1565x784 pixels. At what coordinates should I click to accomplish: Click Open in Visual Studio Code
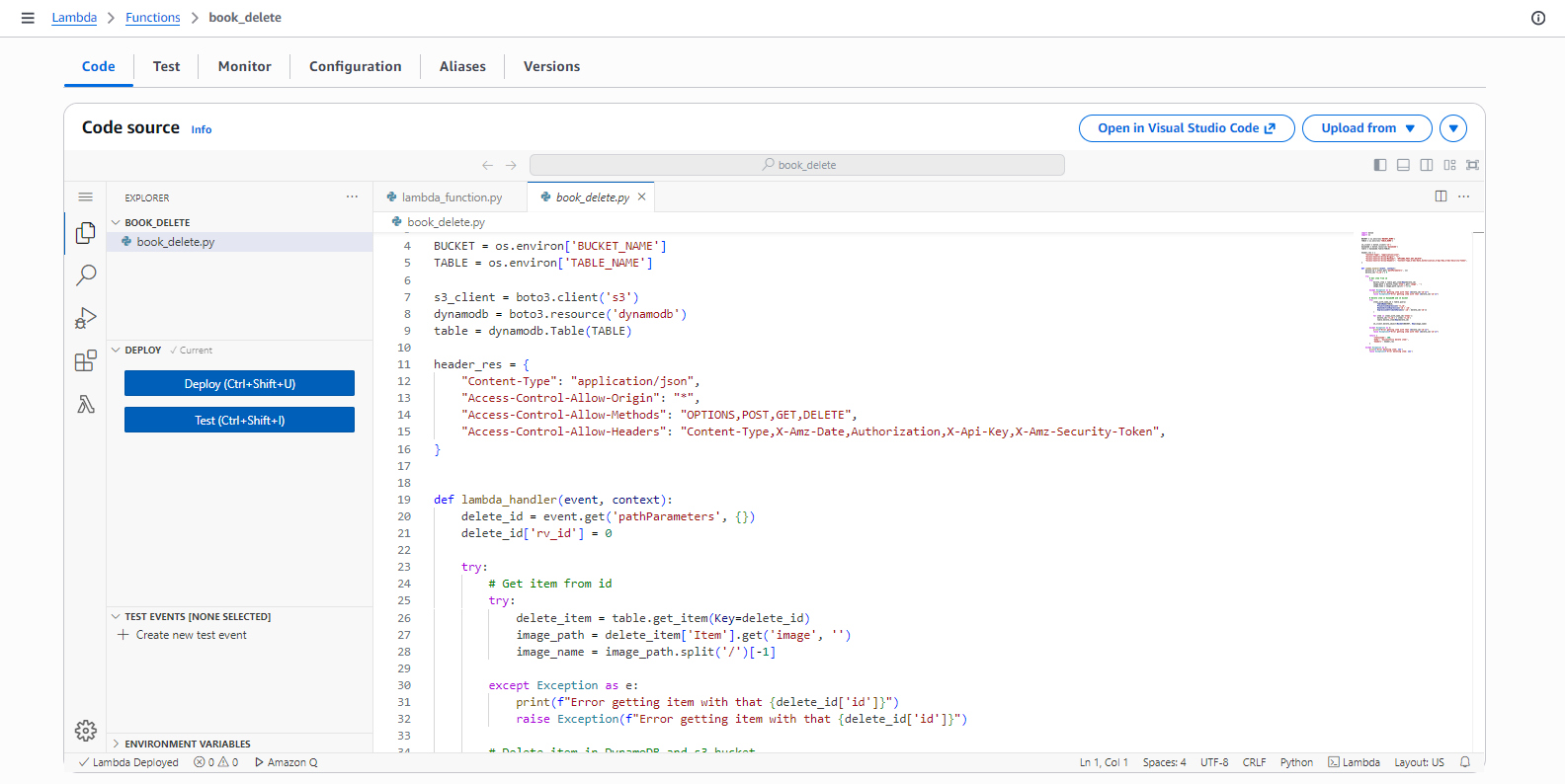[1187, 128]
